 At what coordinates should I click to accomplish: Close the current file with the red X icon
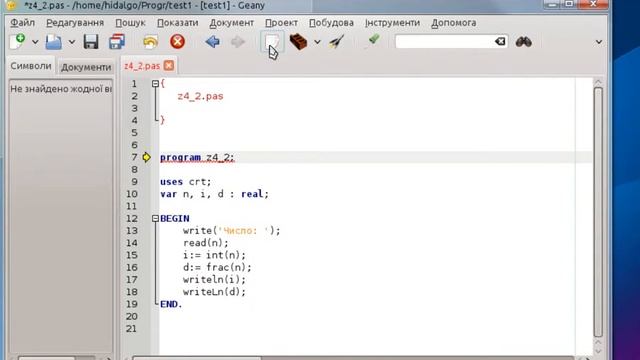[177, 42]
